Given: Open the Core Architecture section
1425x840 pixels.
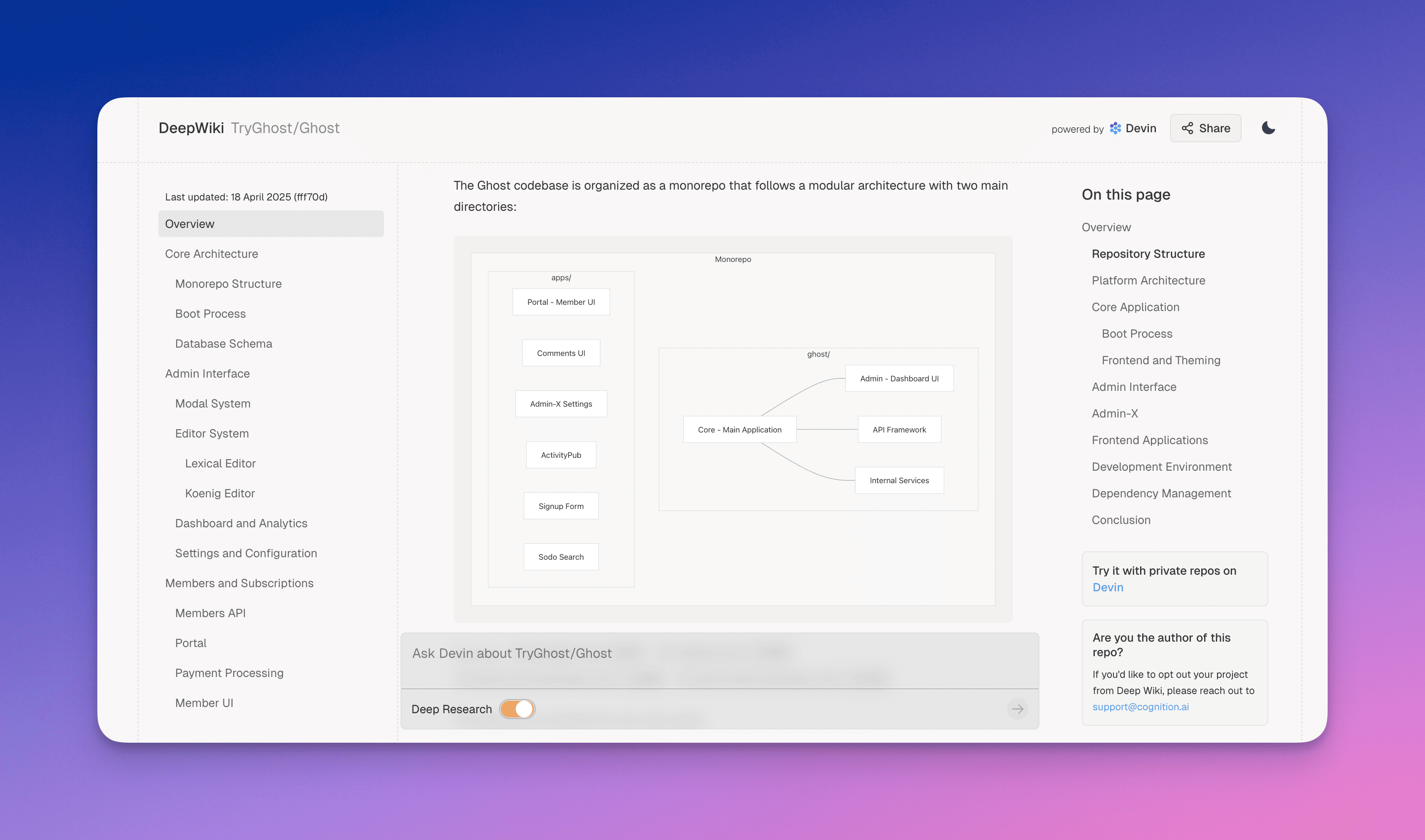Looking at the screenshot, I should [x=210, y=254].
